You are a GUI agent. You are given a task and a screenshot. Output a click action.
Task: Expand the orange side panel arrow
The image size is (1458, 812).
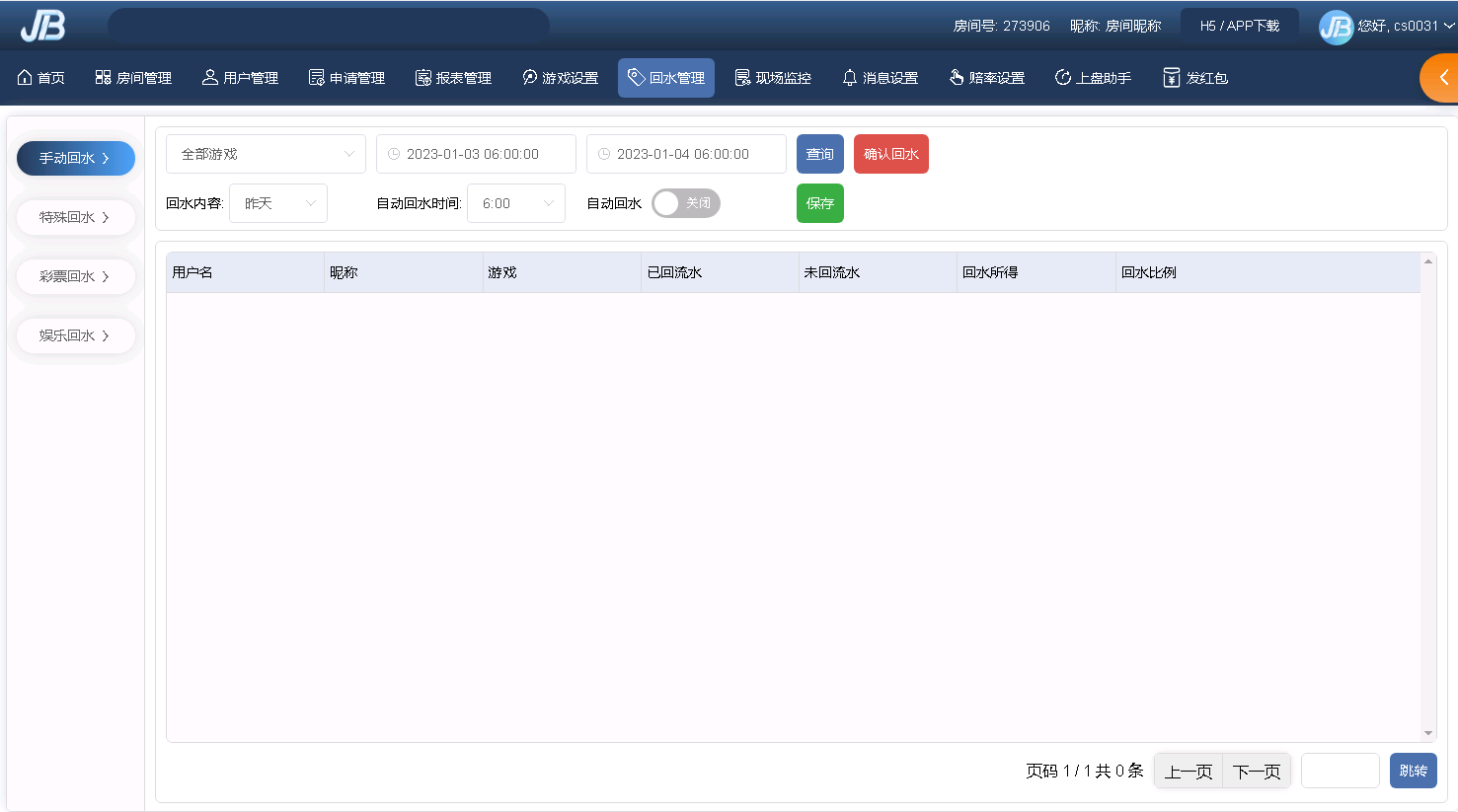coord(1442,78)
